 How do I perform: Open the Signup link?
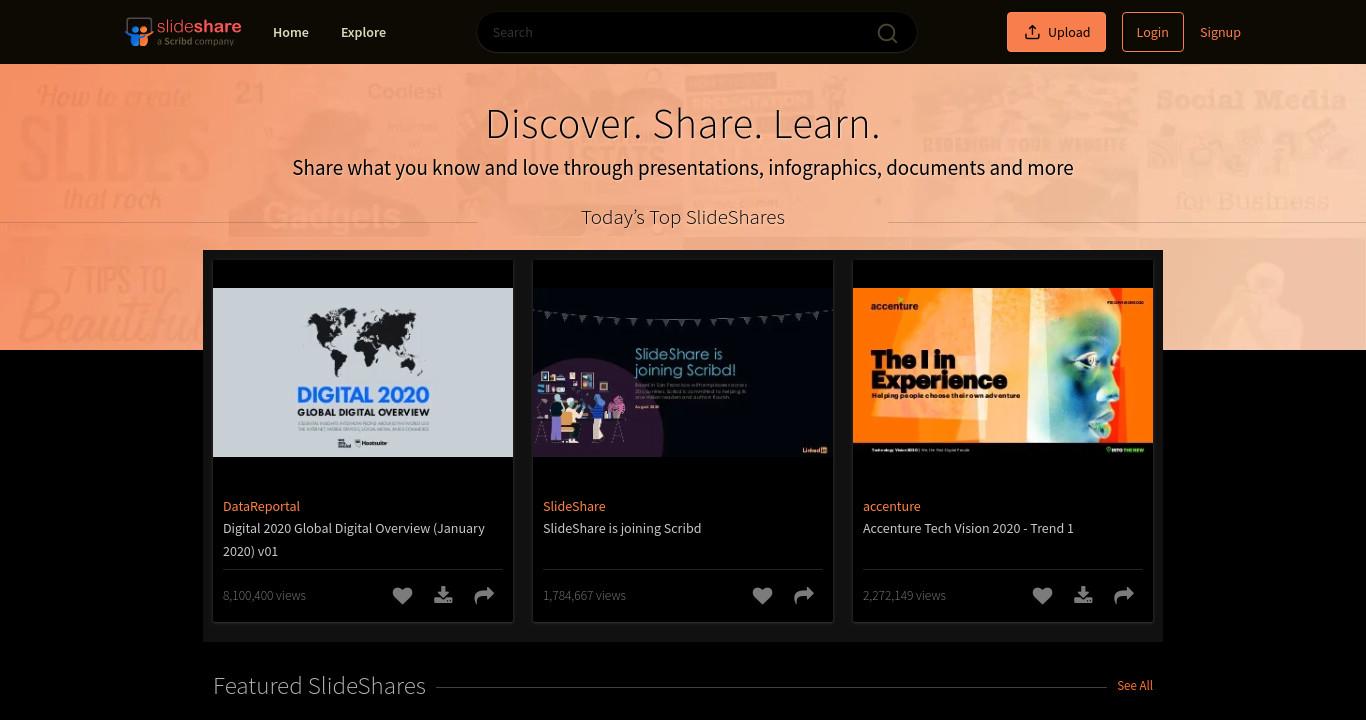[x=1220, y=32]
